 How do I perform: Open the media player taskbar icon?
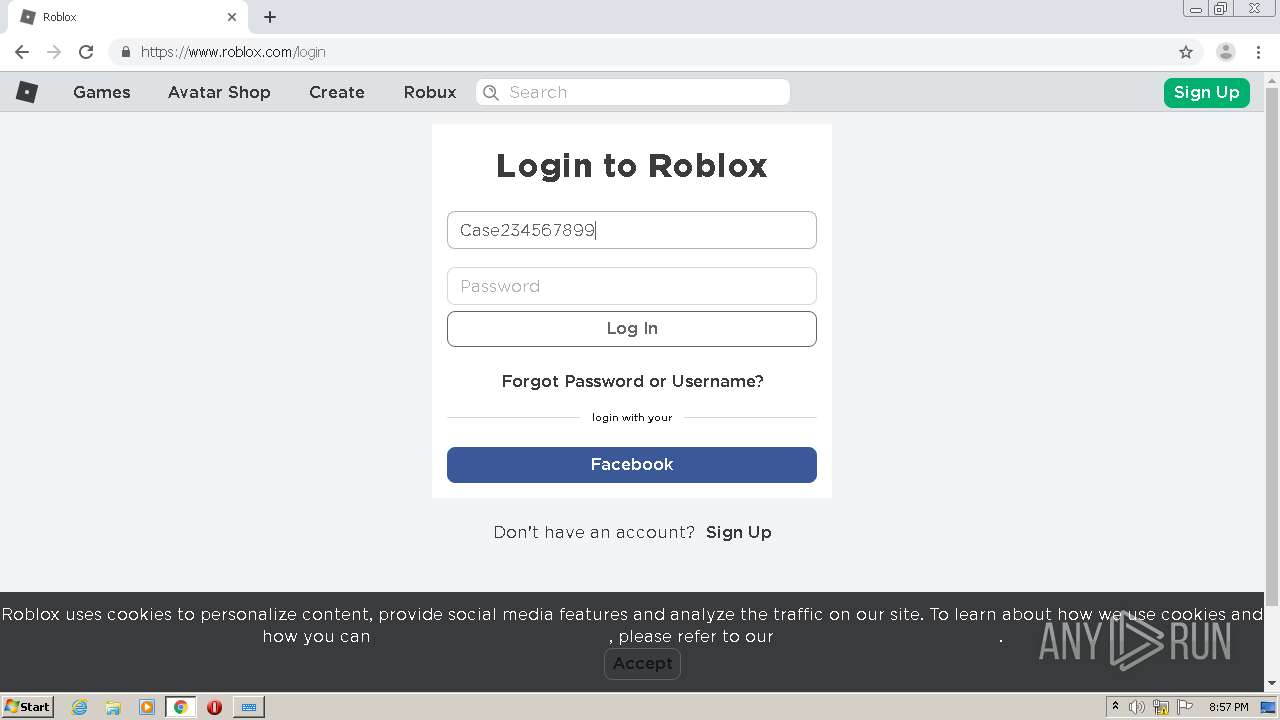[x=147, y=707]
